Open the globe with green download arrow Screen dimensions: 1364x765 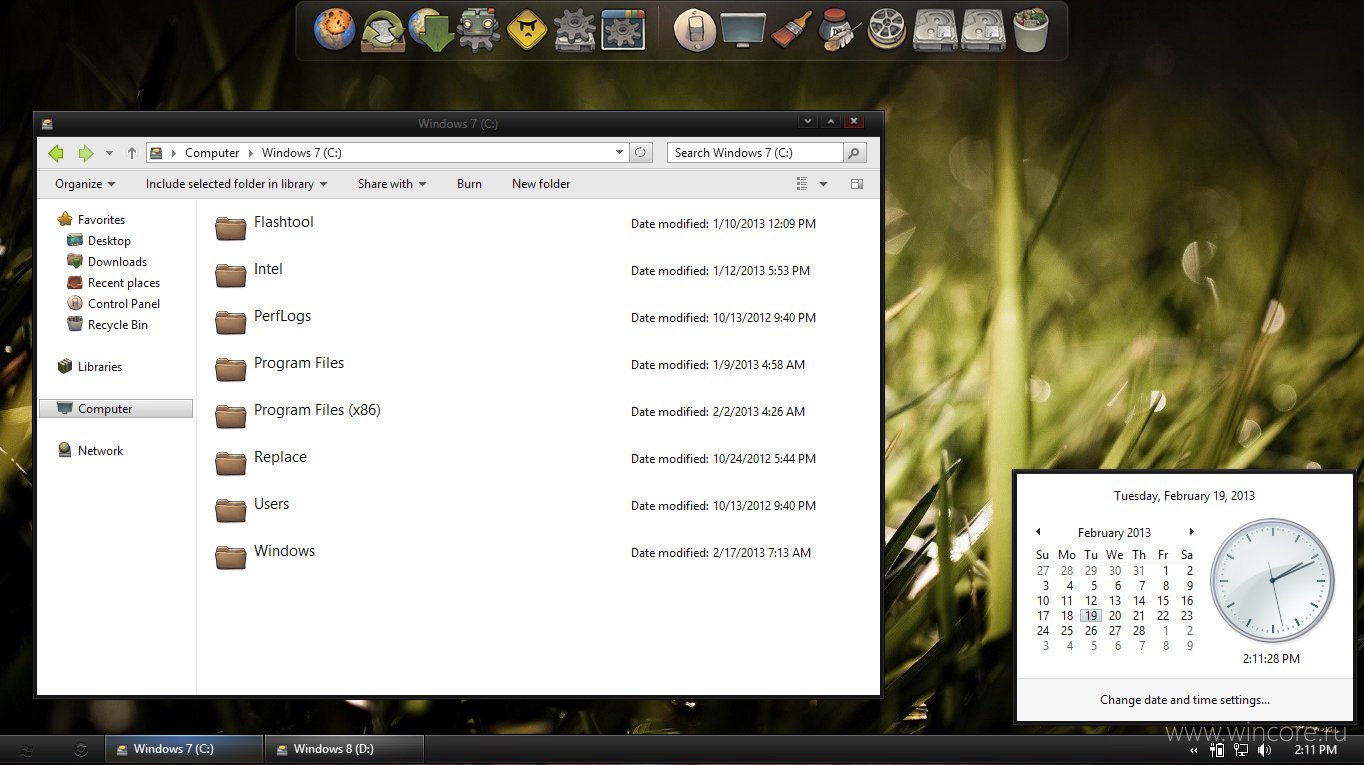[431, 29]
